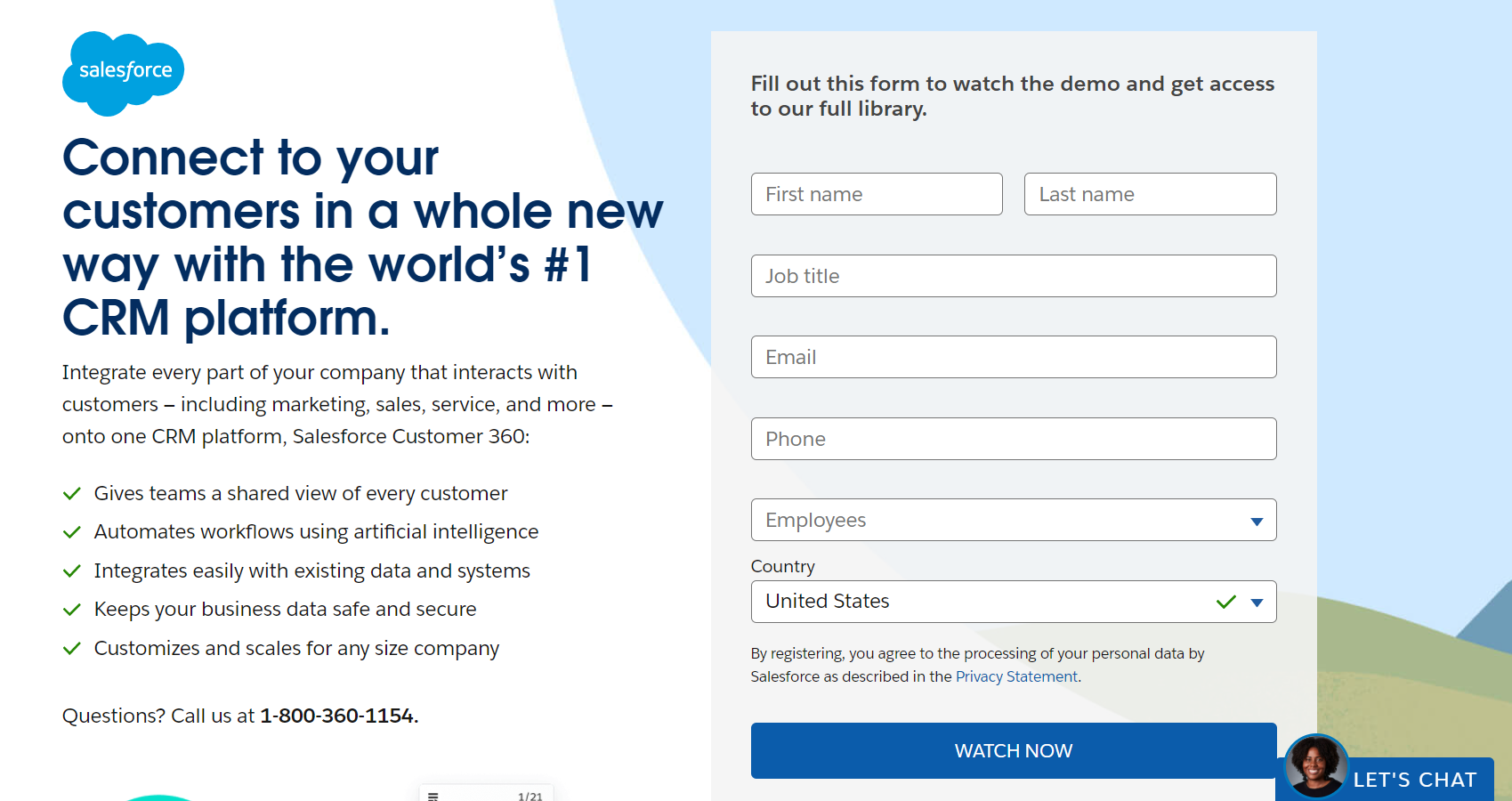Click the chat agent avatar photo
Screen dimensions: 1512x801
(1316, 765)
